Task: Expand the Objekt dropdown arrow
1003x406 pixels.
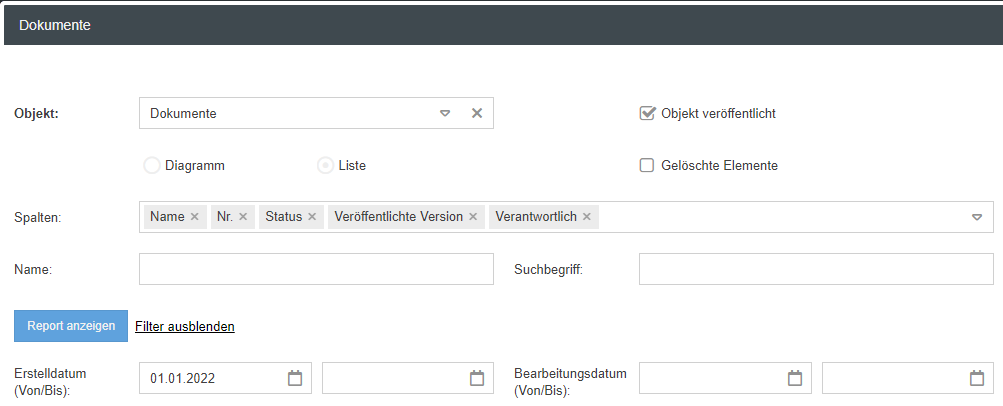Action: click(446, 113)
